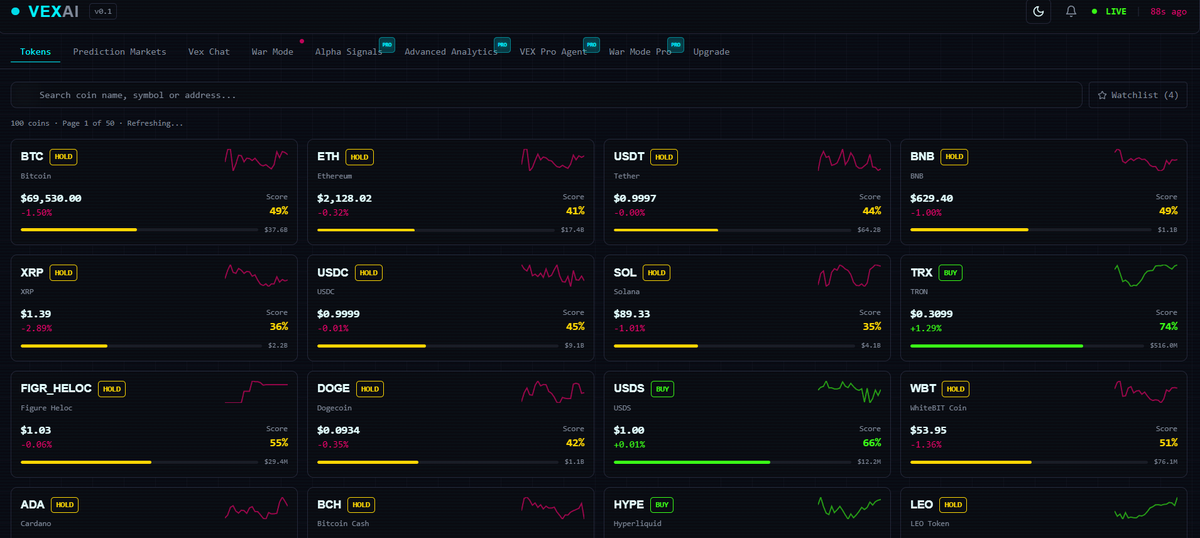Open the Upgrade tab
Image resolution: width=1200 pixels, height=538 pixels.
click(711, 52)
